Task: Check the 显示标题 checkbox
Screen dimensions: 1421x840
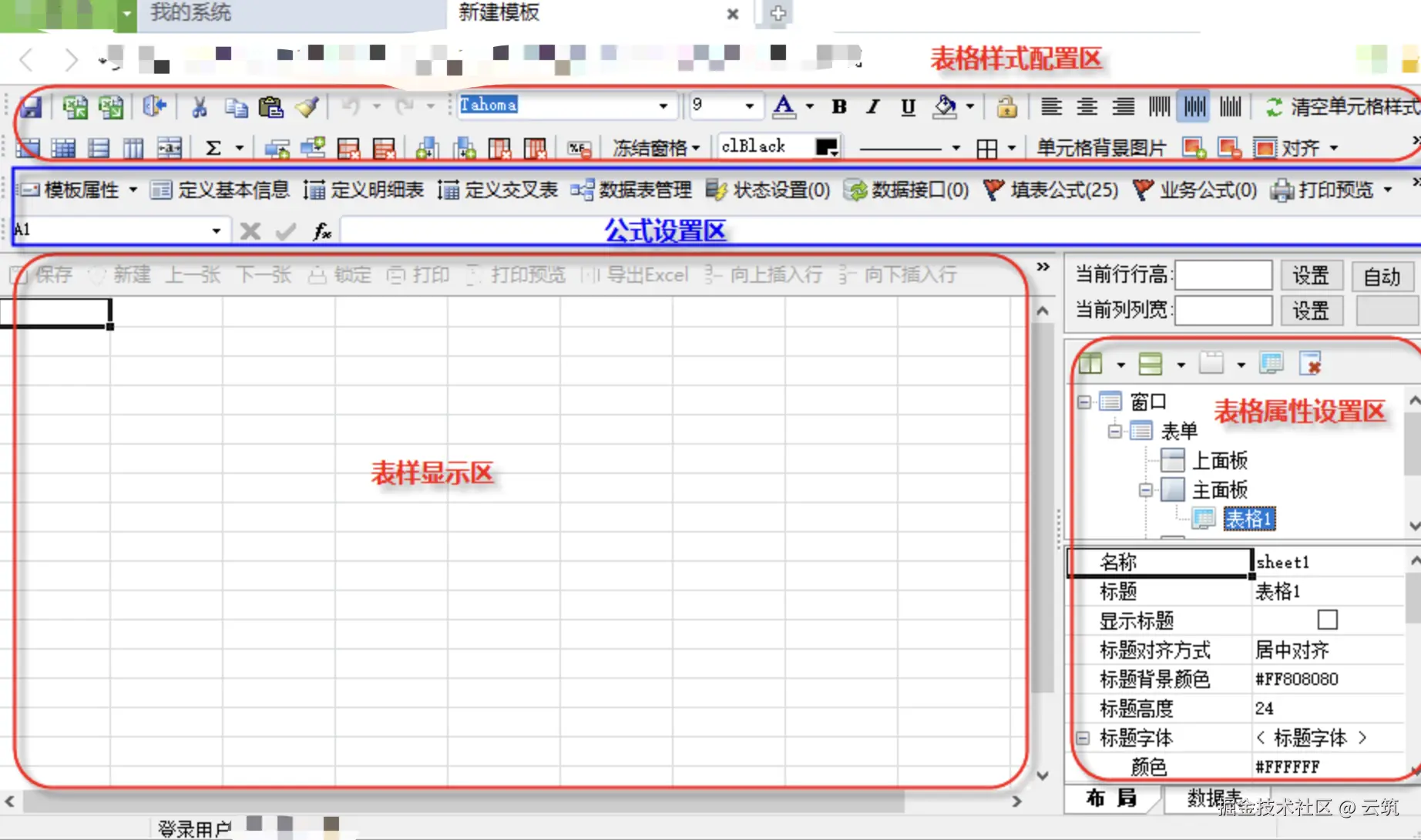Action: point(1327,620)
